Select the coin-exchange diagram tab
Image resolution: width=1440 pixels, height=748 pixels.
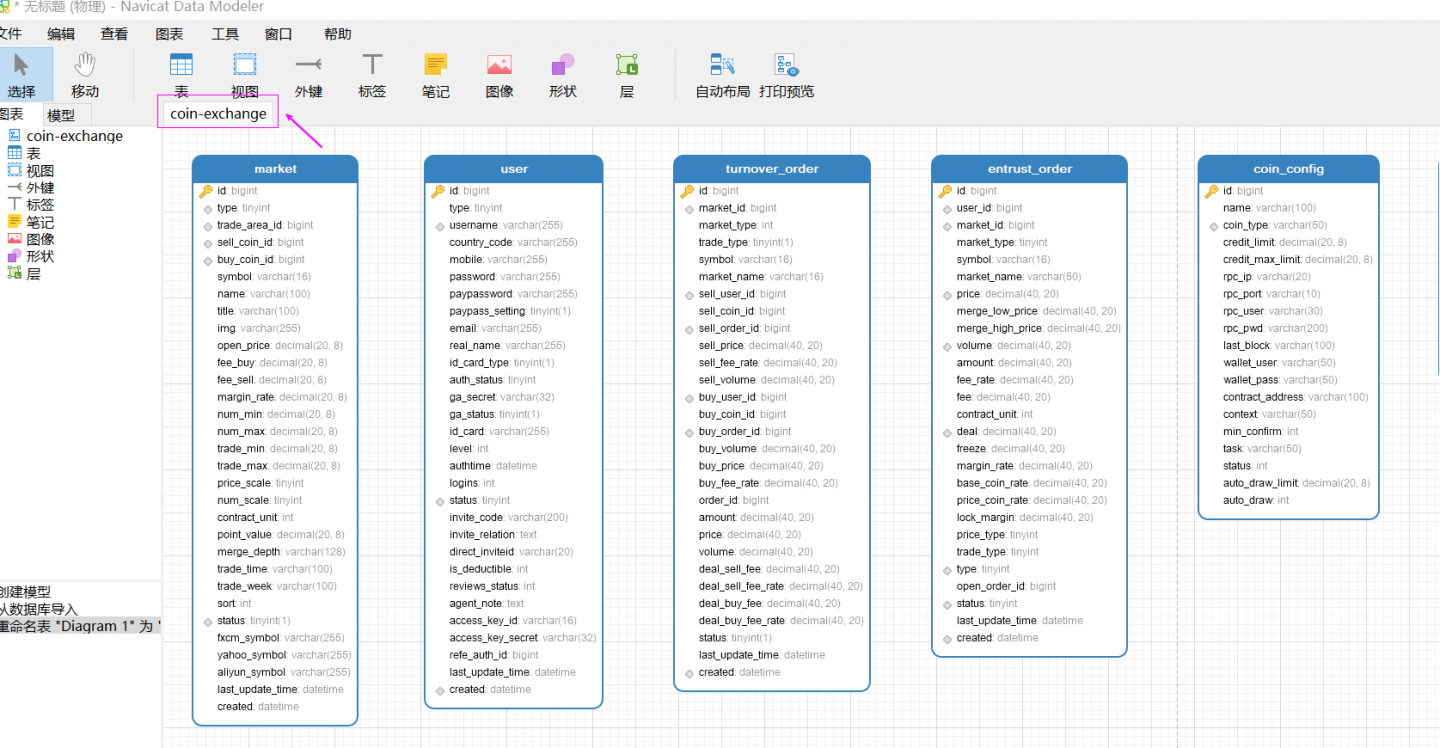tap(218, 113)
